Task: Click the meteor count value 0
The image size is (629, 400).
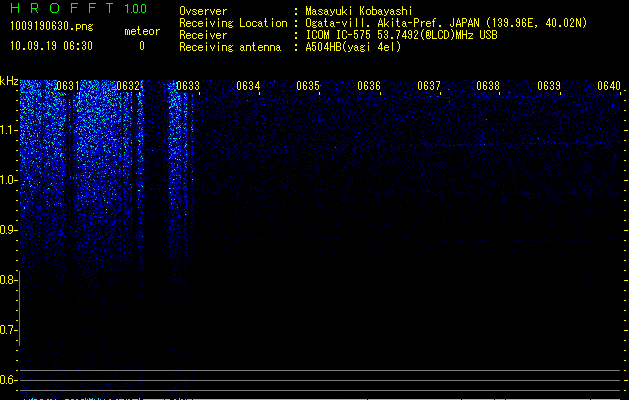Action: pyautogui.click(x=142, y=46)
